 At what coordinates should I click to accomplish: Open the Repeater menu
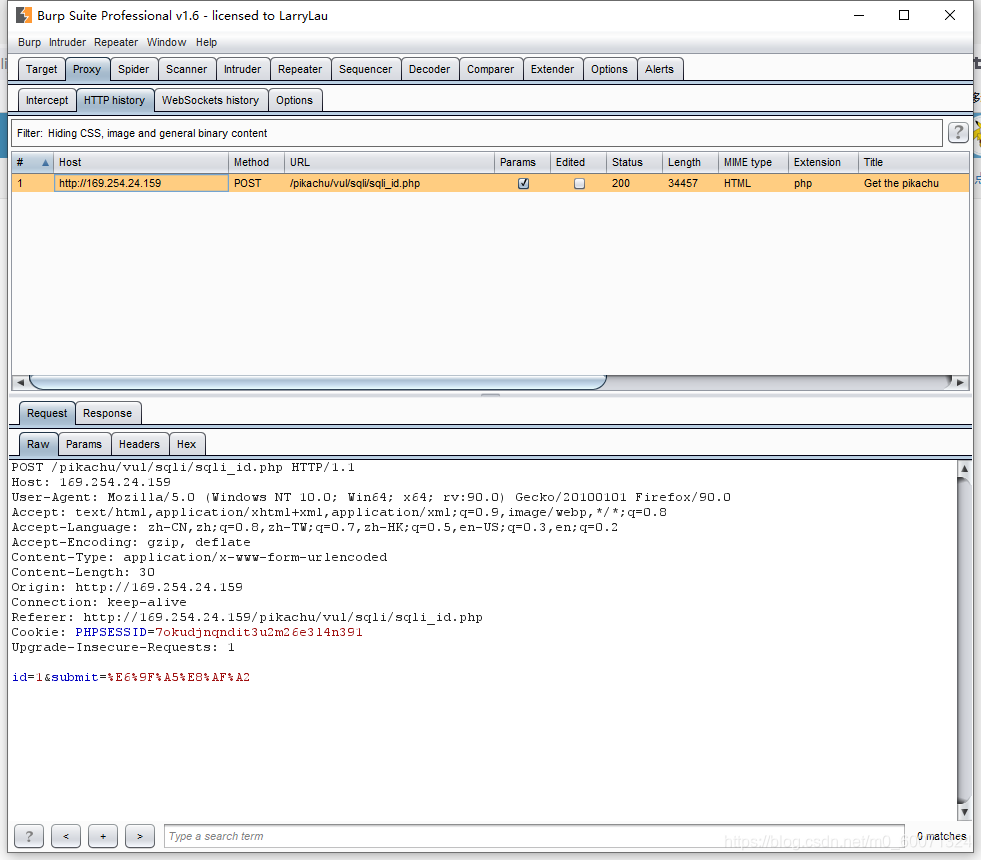(116, 43)
